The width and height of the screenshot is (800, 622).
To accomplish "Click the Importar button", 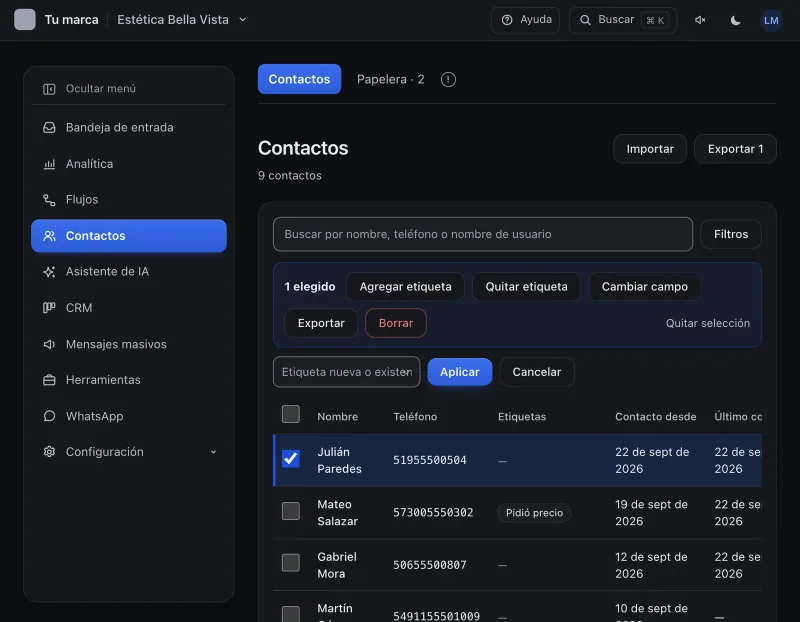I will coord(649,149).
